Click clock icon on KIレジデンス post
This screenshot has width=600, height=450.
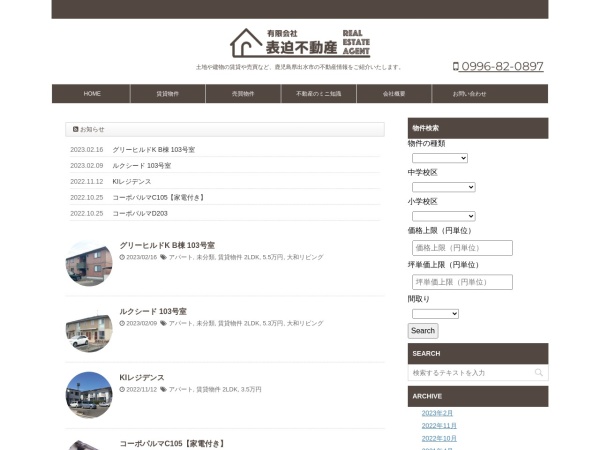click(122, 390)
